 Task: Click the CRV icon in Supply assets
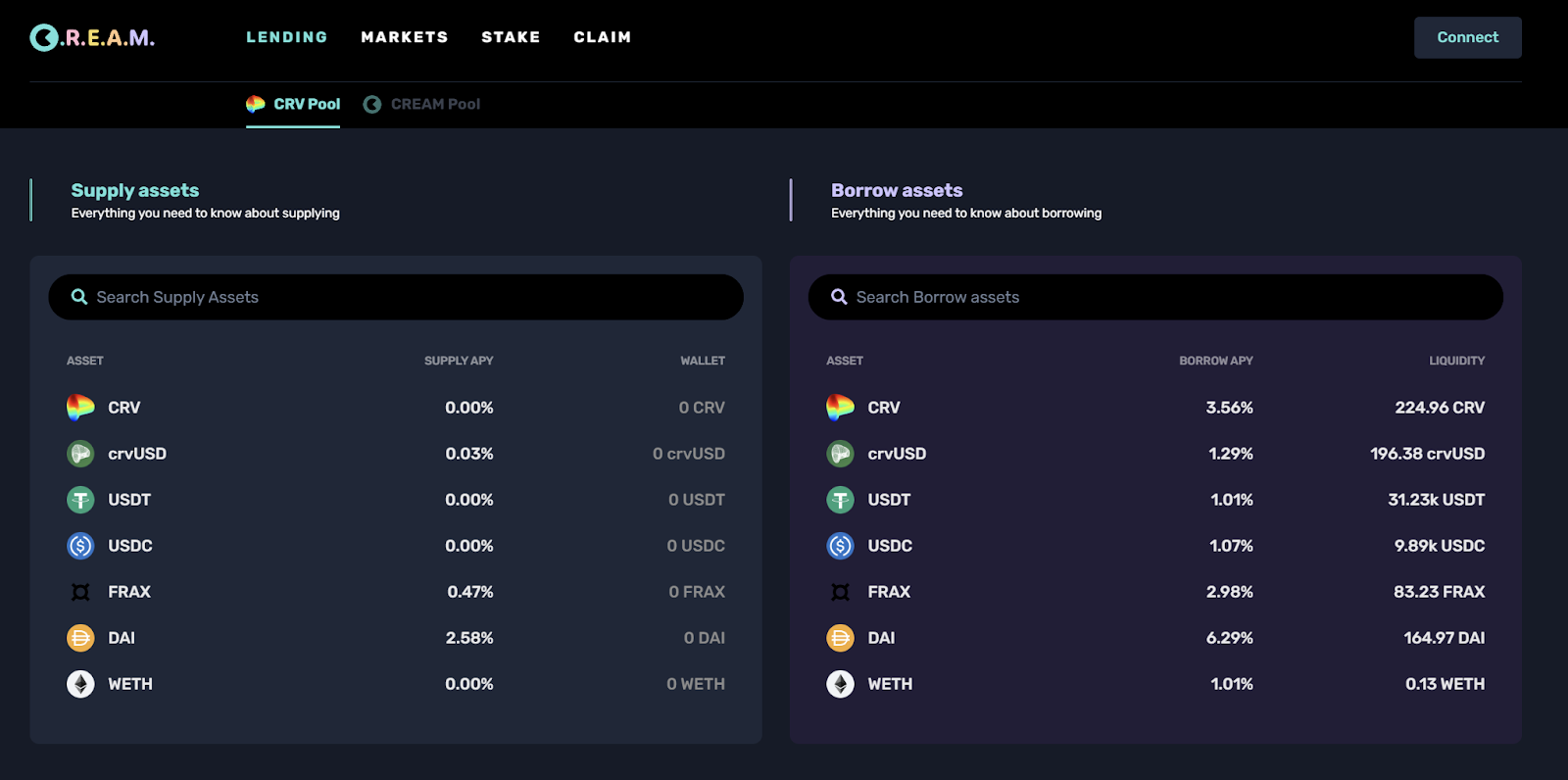(80, 408)
